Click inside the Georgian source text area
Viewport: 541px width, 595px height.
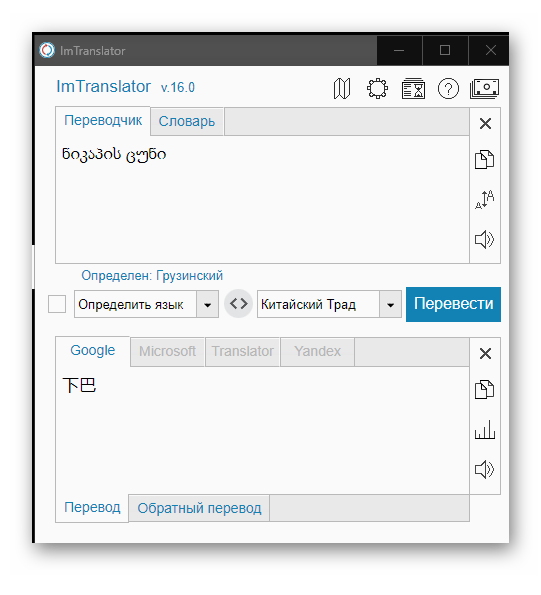click(263, 199)
